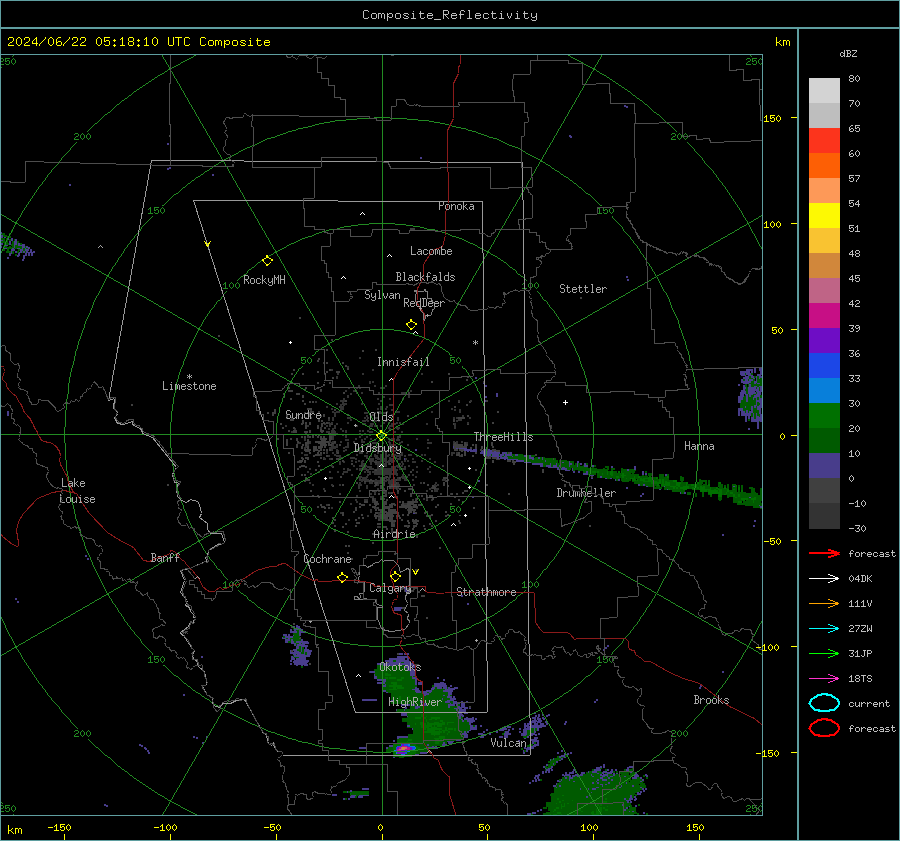This screenshot has height=841, width=900.
Task: Click the yellow diamond marker below RedDeer
Action: pos(411,325)
